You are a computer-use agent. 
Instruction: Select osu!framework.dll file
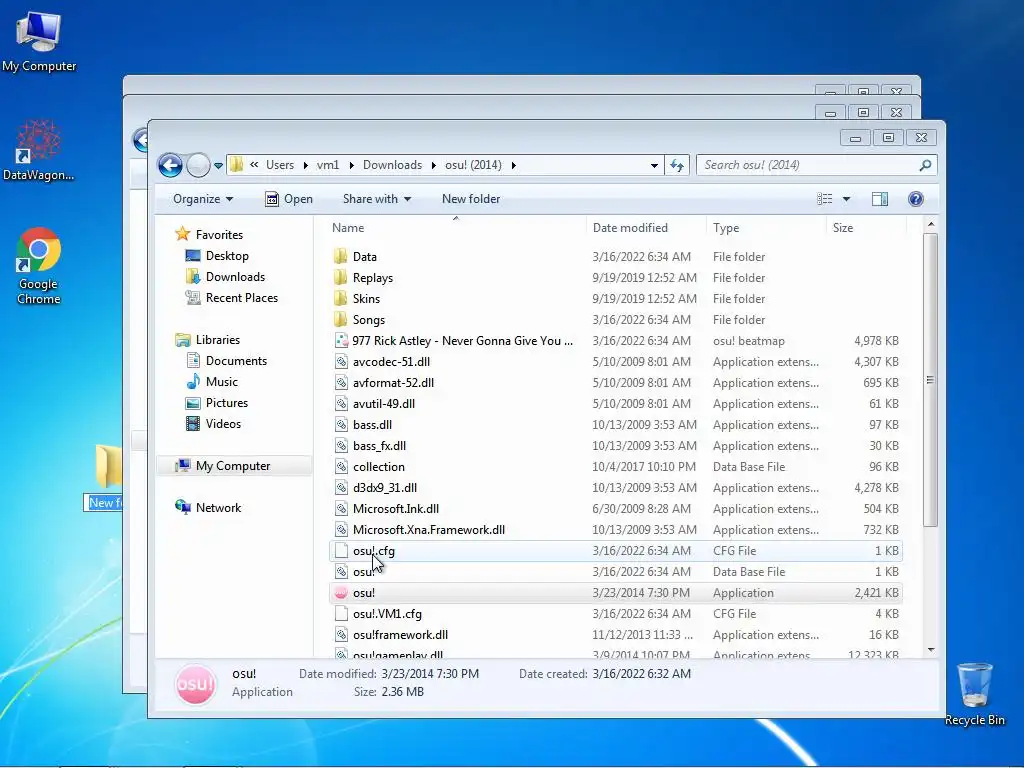[x=400, y=635]
